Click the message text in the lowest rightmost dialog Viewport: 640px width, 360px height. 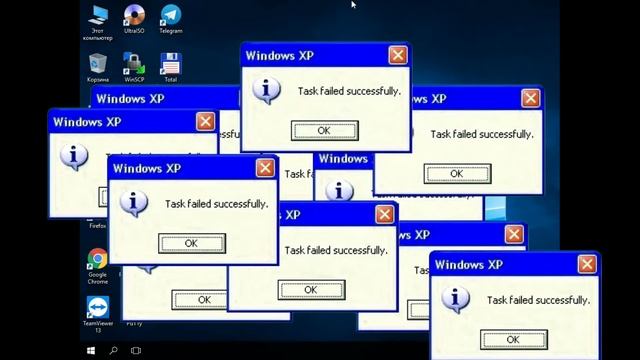538,300
